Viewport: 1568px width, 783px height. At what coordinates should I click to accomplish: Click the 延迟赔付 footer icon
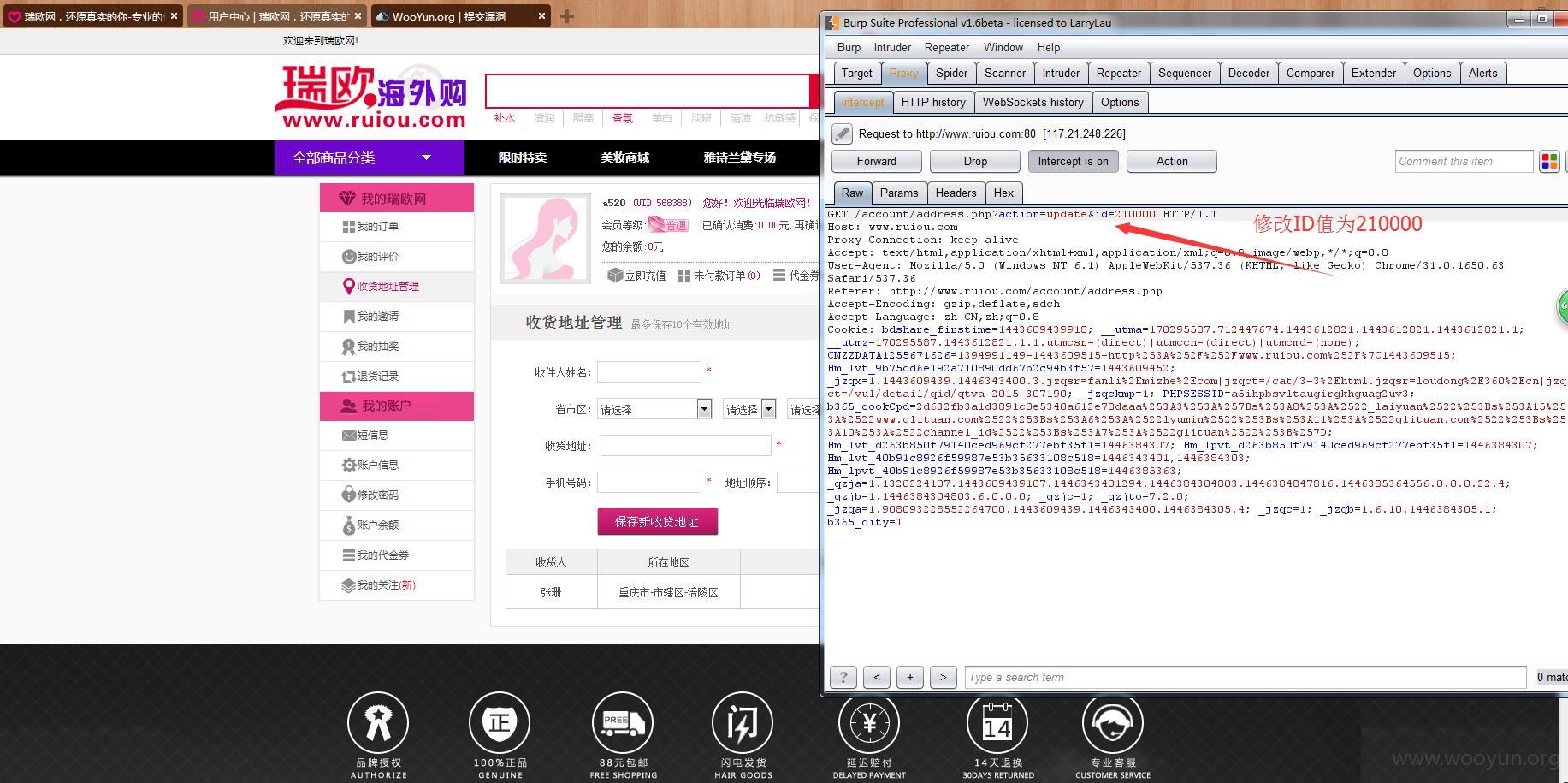869,723
